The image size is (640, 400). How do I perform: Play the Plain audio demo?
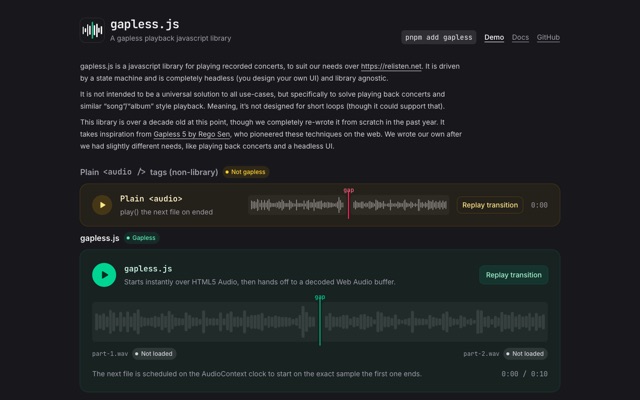point(102,205)
